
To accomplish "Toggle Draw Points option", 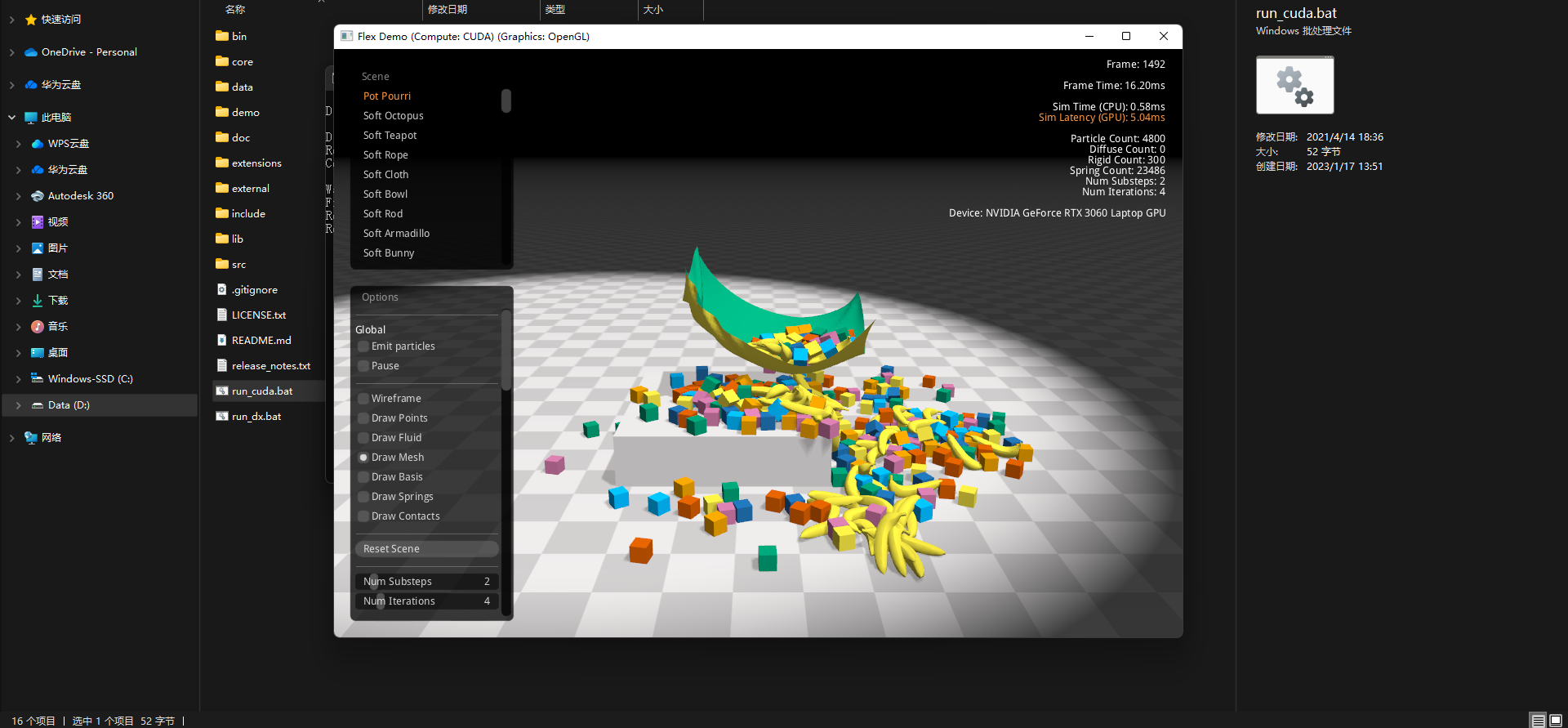I will [363, 418].
